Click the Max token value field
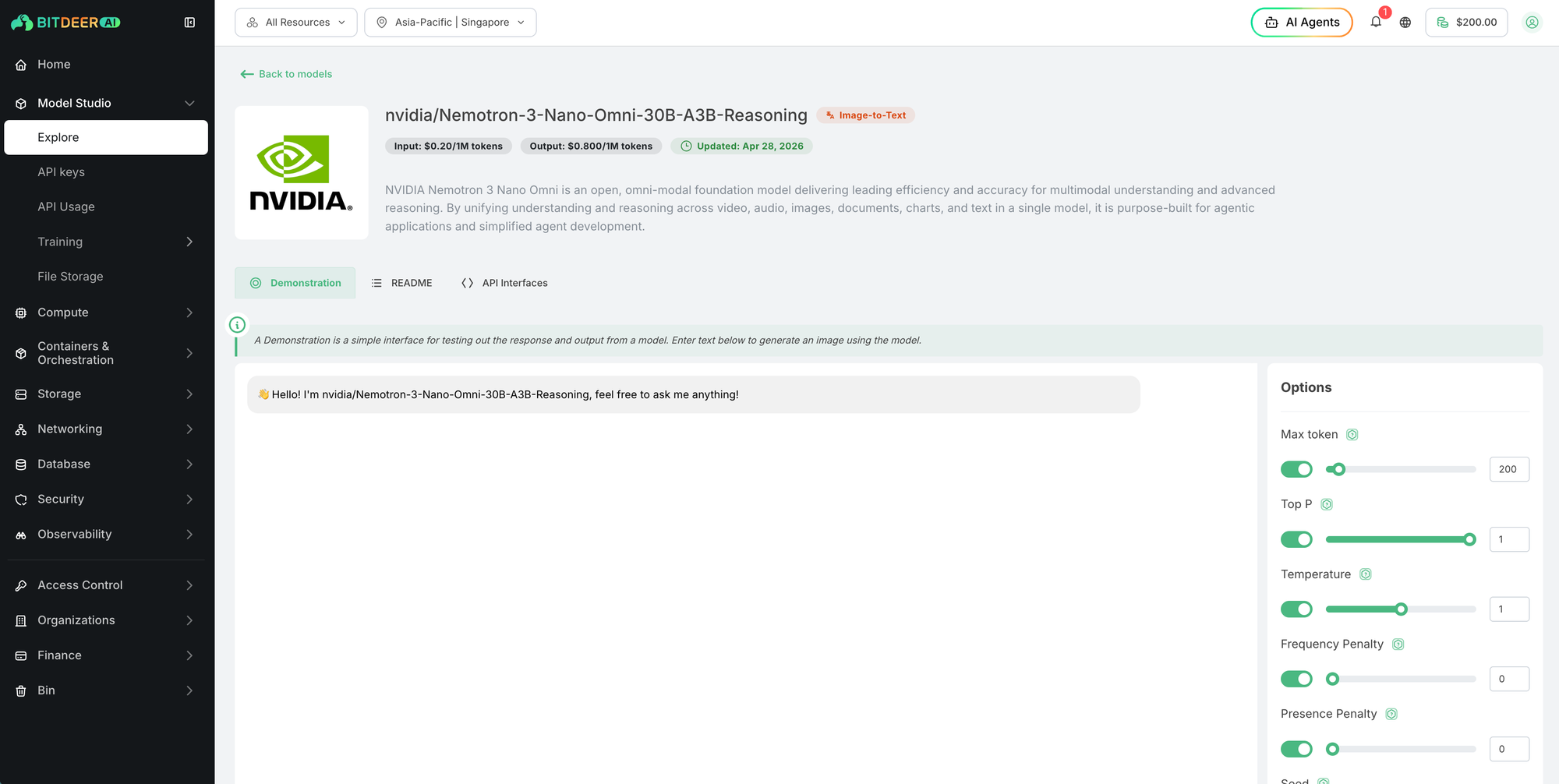This screenshot has width=1559, height=784. click(1509, 469)
